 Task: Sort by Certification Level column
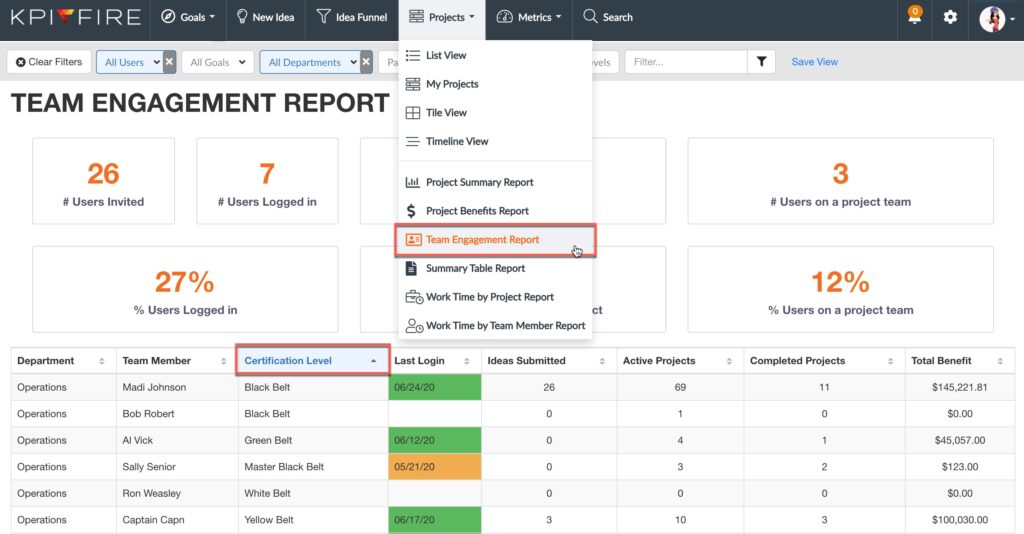313,360
